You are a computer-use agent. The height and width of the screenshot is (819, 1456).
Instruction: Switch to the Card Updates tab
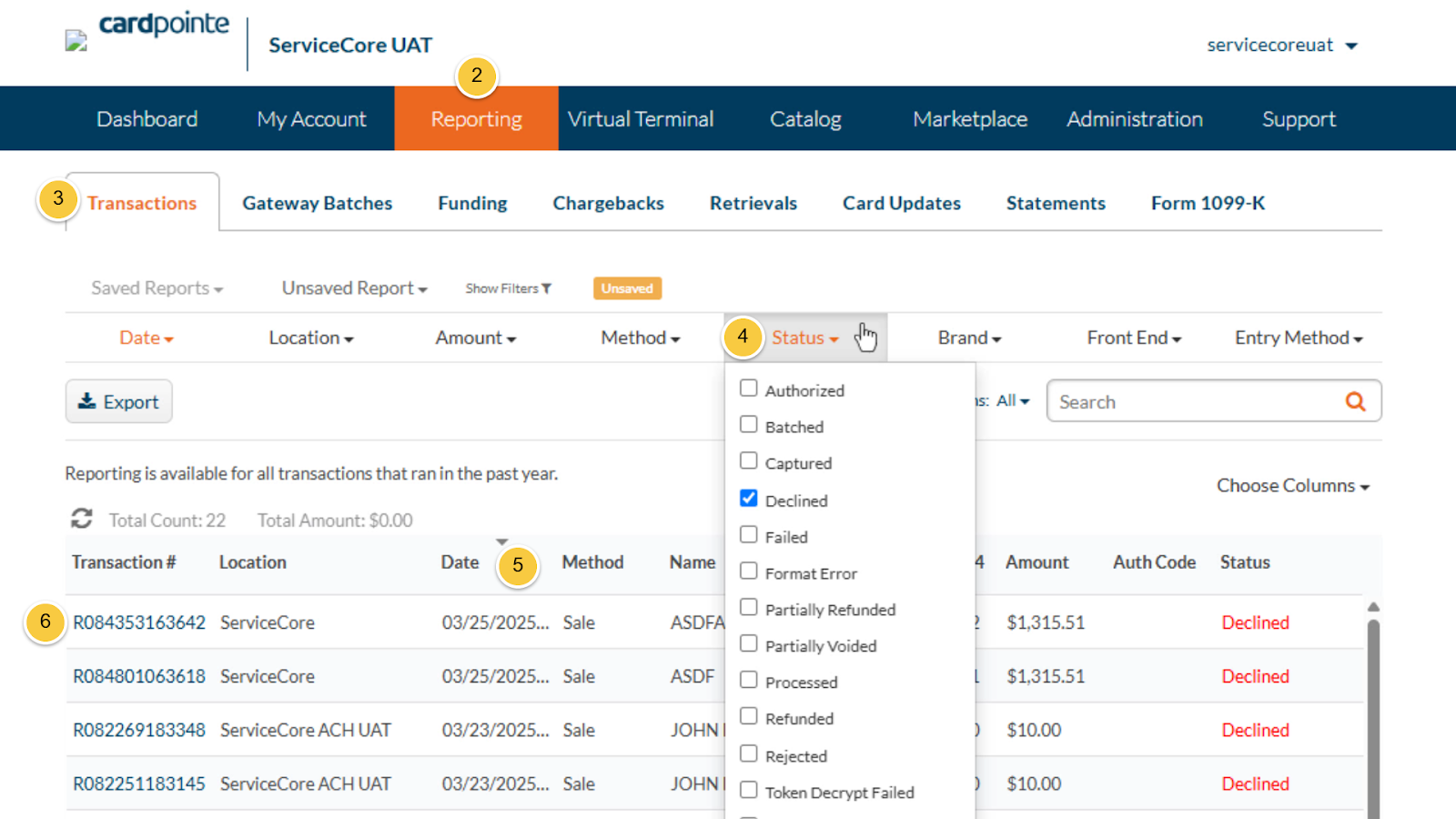(902, 203)
